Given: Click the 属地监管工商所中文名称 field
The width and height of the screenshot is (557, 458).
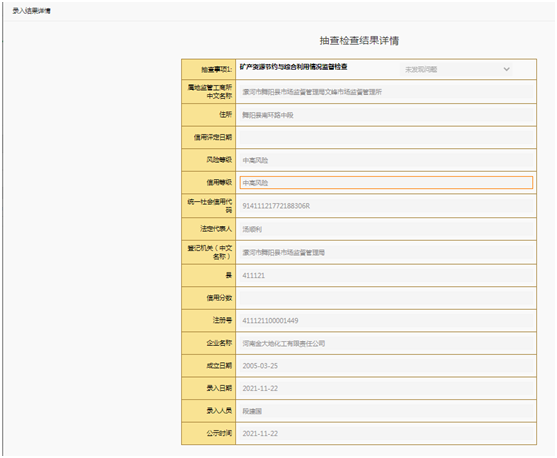Looking at the screenshot, I should (386, 92).
